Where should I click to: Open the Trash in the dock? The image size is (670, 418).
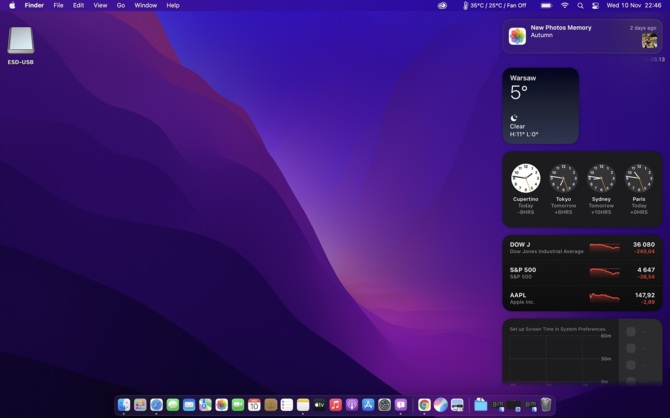point(546,405)
